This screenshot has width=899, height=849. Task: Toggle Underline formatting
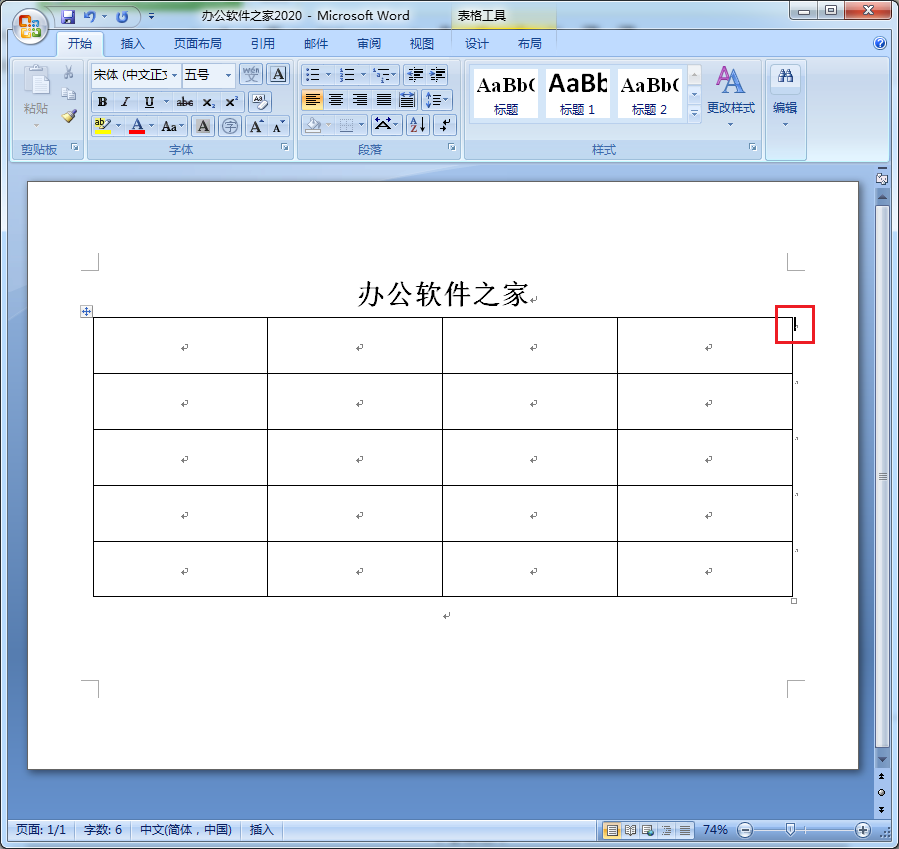coord(149,102)
